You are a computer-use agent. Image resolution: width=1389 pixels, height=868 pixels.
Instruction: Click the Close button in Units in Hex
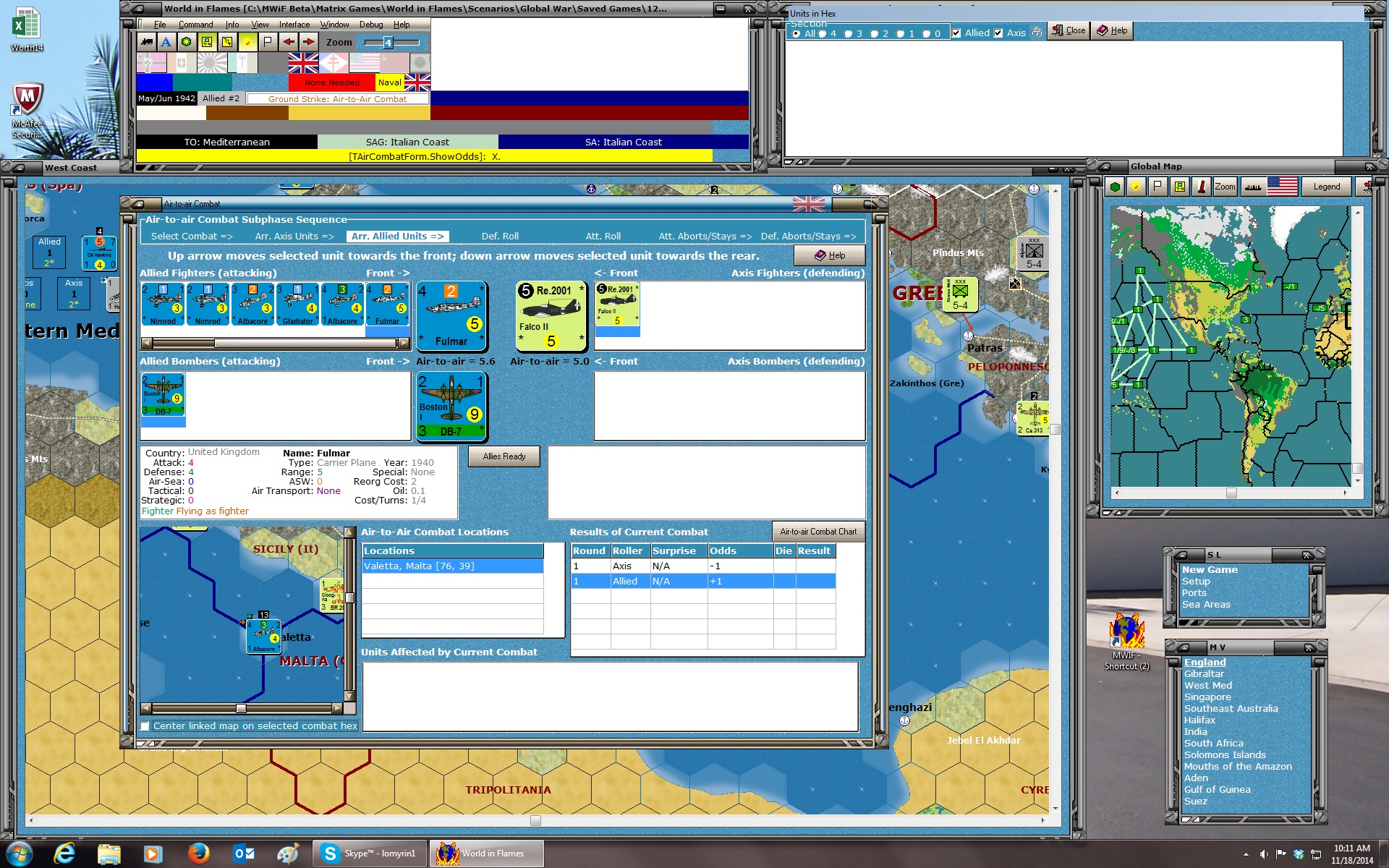[1069, 30]
